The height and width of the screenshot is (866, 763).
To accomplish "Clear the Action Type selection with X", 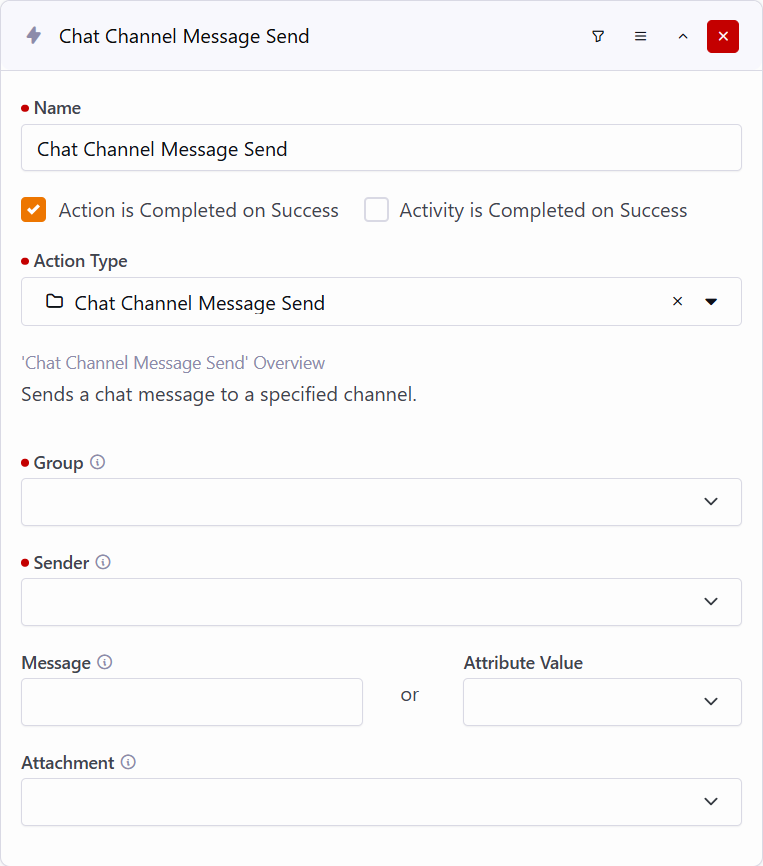I will [x=677, y=302].
